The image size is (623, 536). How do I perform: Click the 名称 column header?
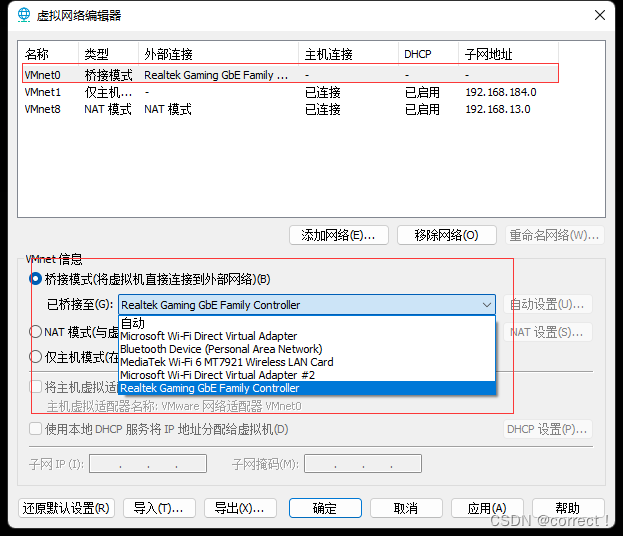pyautogui.click(x=49, y=54)
